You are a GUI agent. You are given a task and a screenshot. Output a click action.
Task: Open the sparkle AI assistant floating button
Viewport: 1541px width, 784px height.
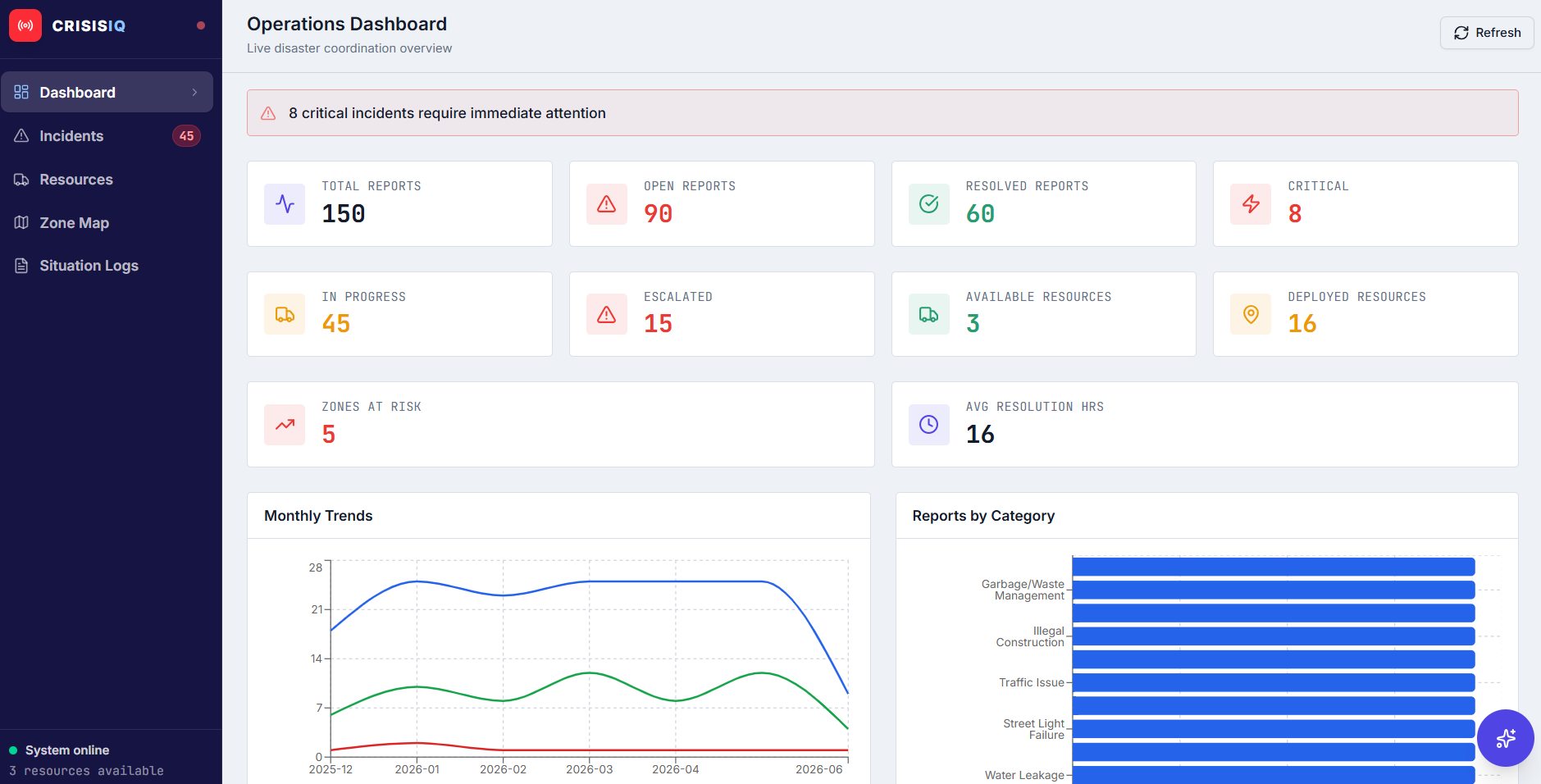1505,738
